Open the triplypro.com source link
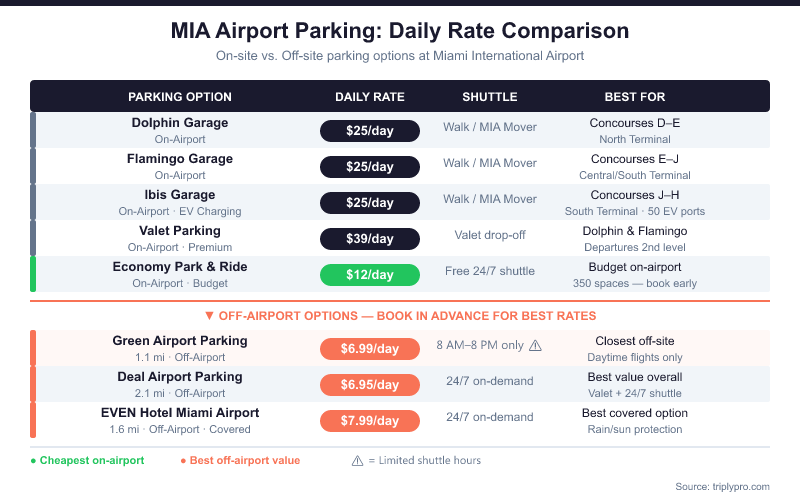This screenshot has width=800, height=500. pyautogui.click(x=738, y=486)
